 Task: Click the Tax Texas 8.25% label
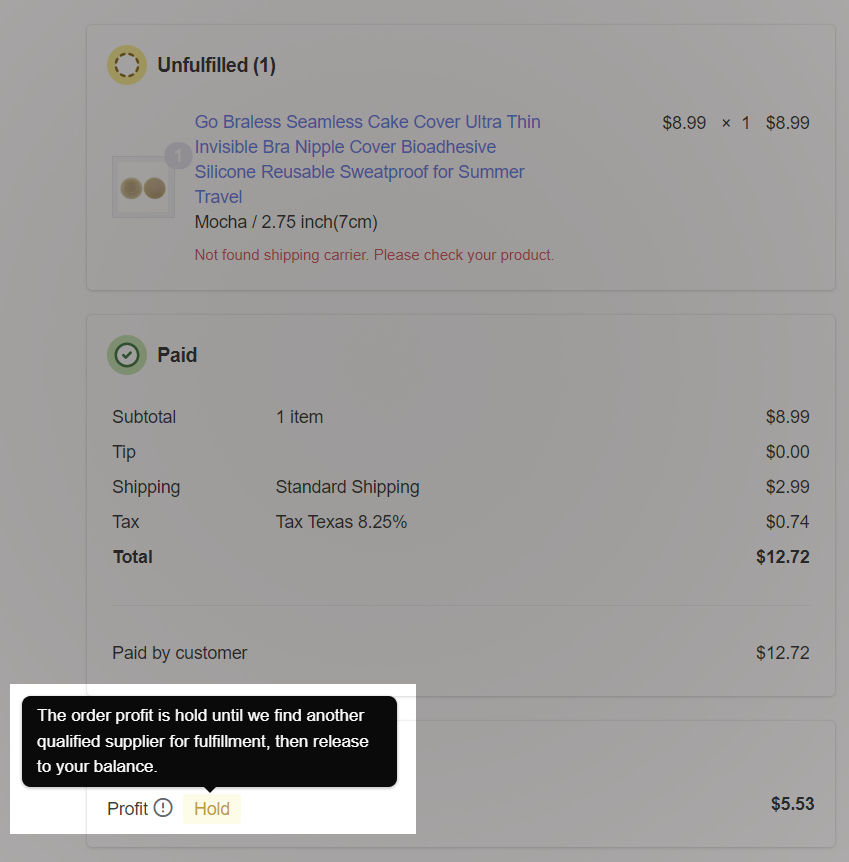[341, 522]
